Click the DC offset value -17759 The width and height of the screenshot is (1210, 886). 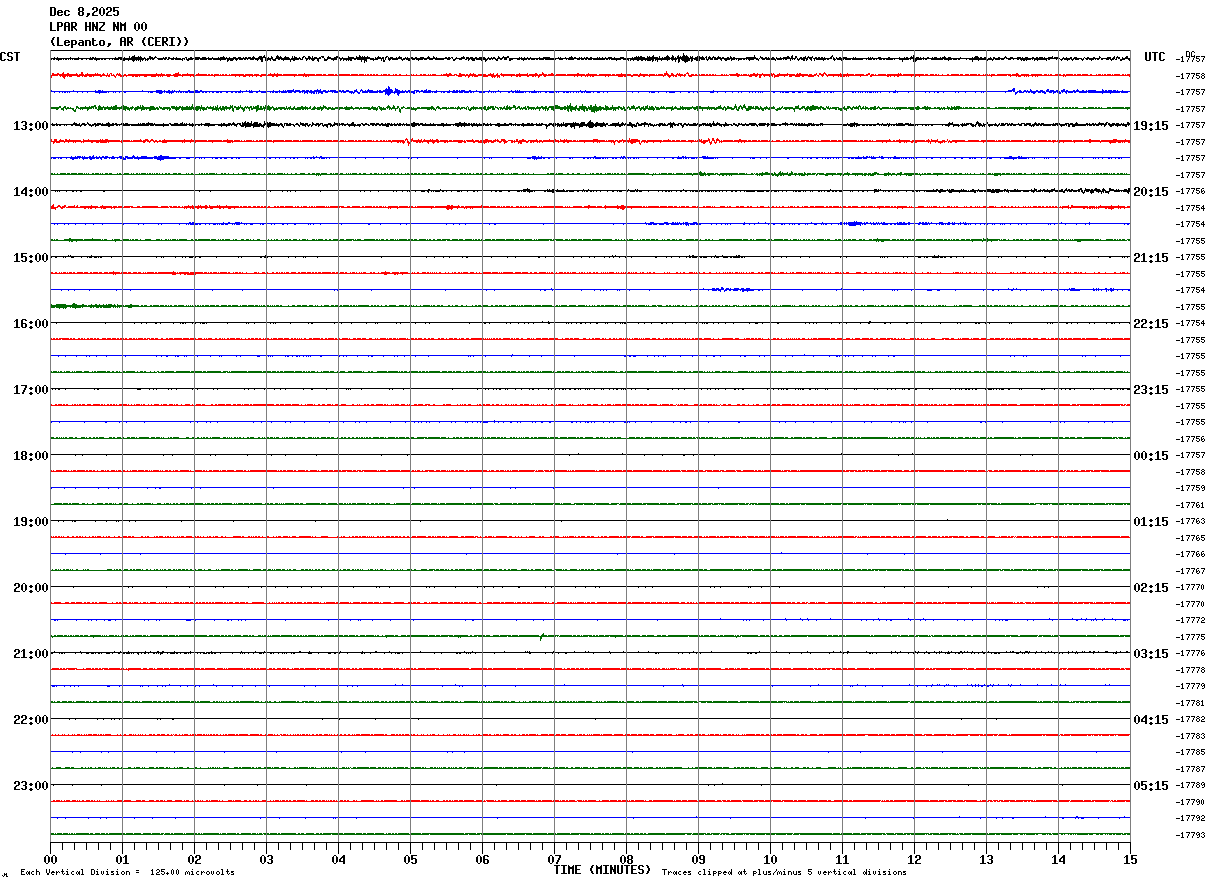click(x=1191, y=488)
